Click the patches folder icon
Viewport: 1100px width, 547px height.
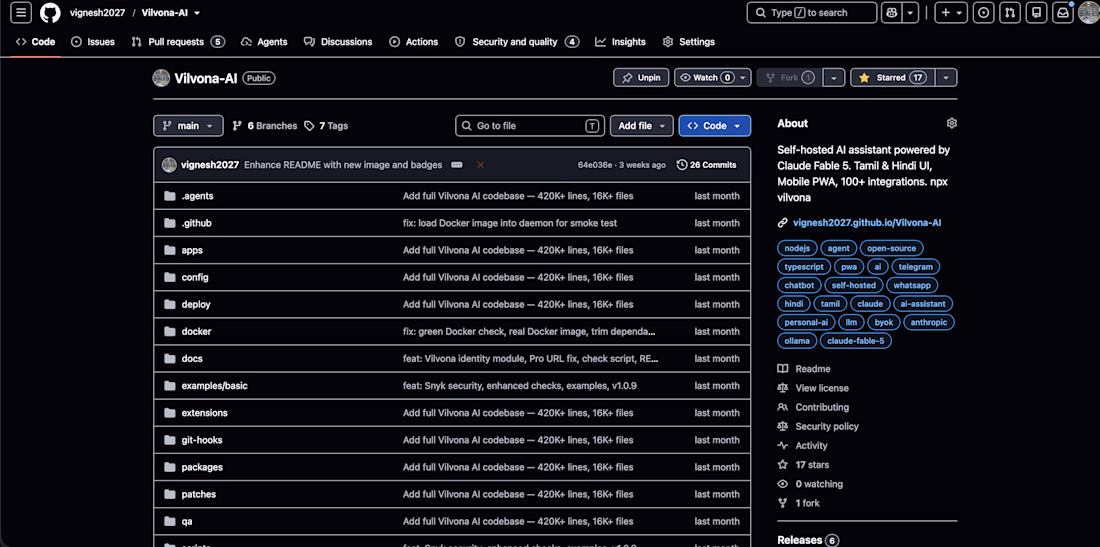(169, 494)
